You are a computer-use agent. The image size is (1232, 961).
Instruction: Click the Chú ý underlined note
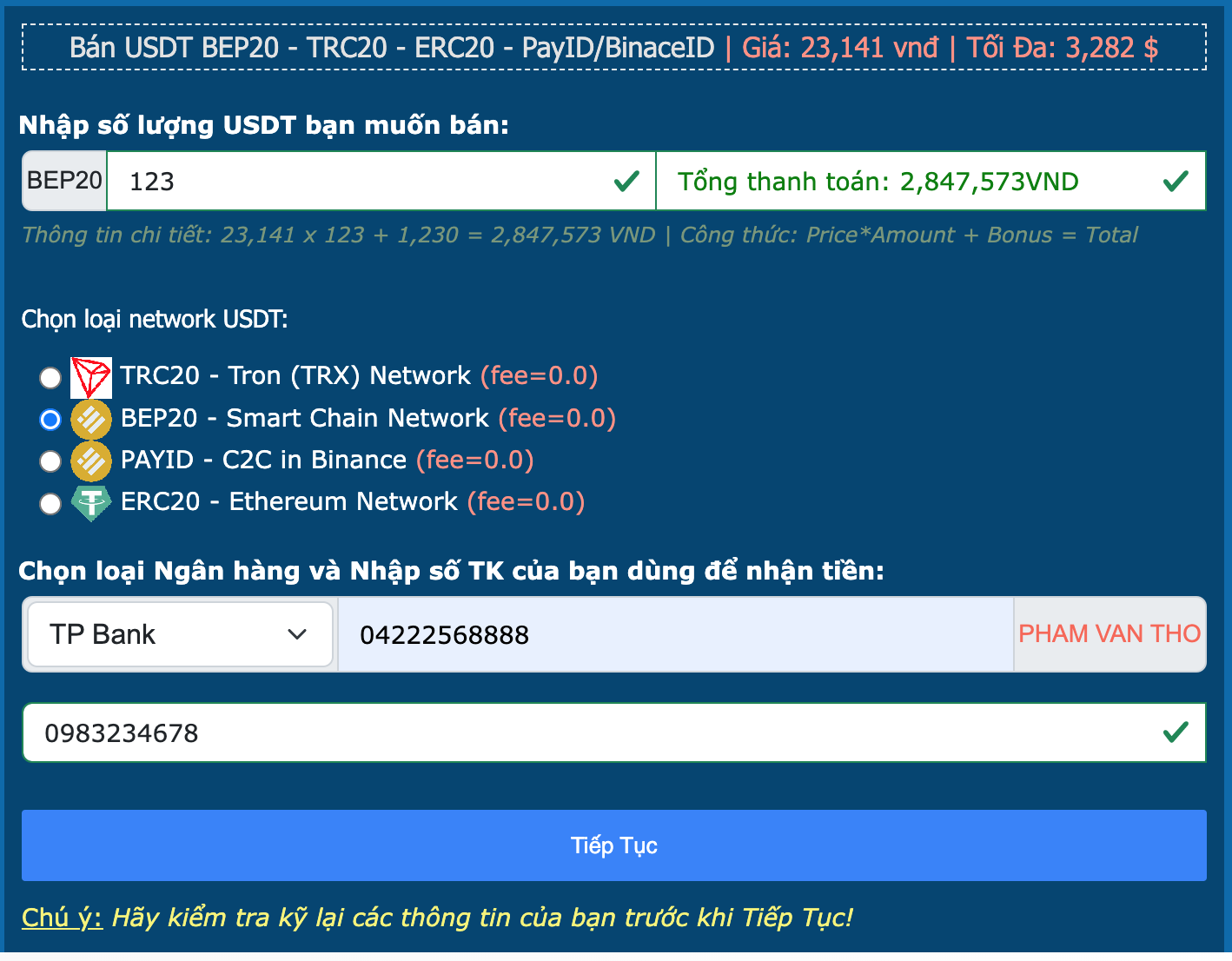[x=63, y=918]
